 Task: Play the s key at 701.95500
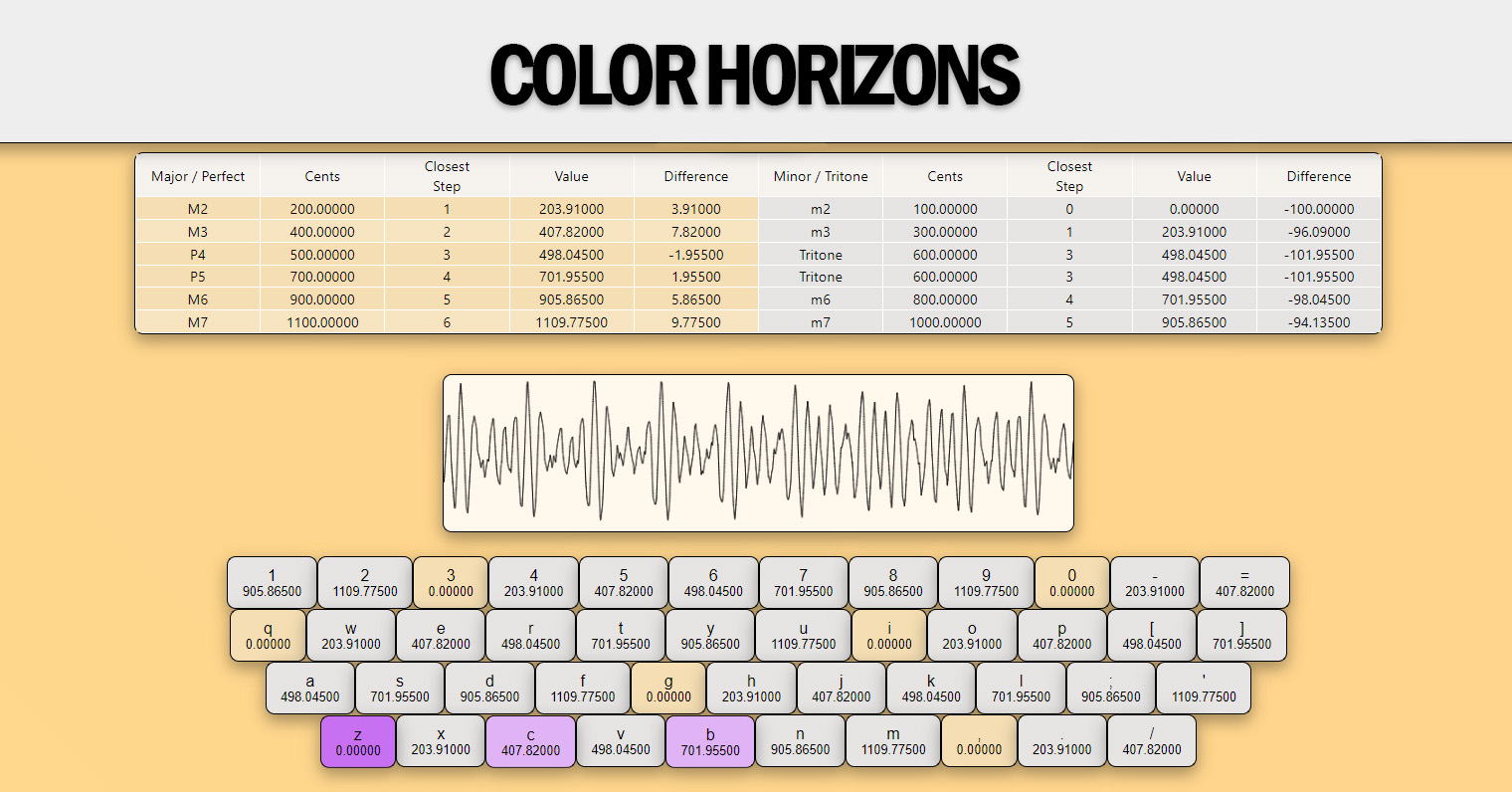(400, 689)
